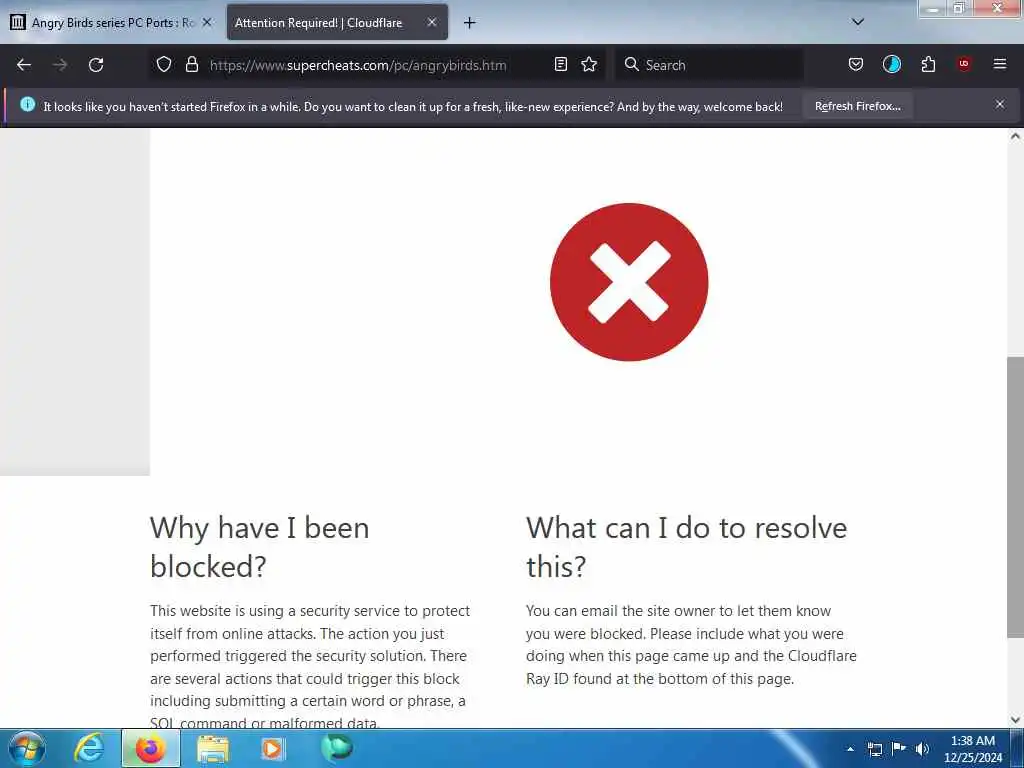Open the uBlock Origin extension icon
This screenshot has height=768, width=1024.
[x=964, y=64]
